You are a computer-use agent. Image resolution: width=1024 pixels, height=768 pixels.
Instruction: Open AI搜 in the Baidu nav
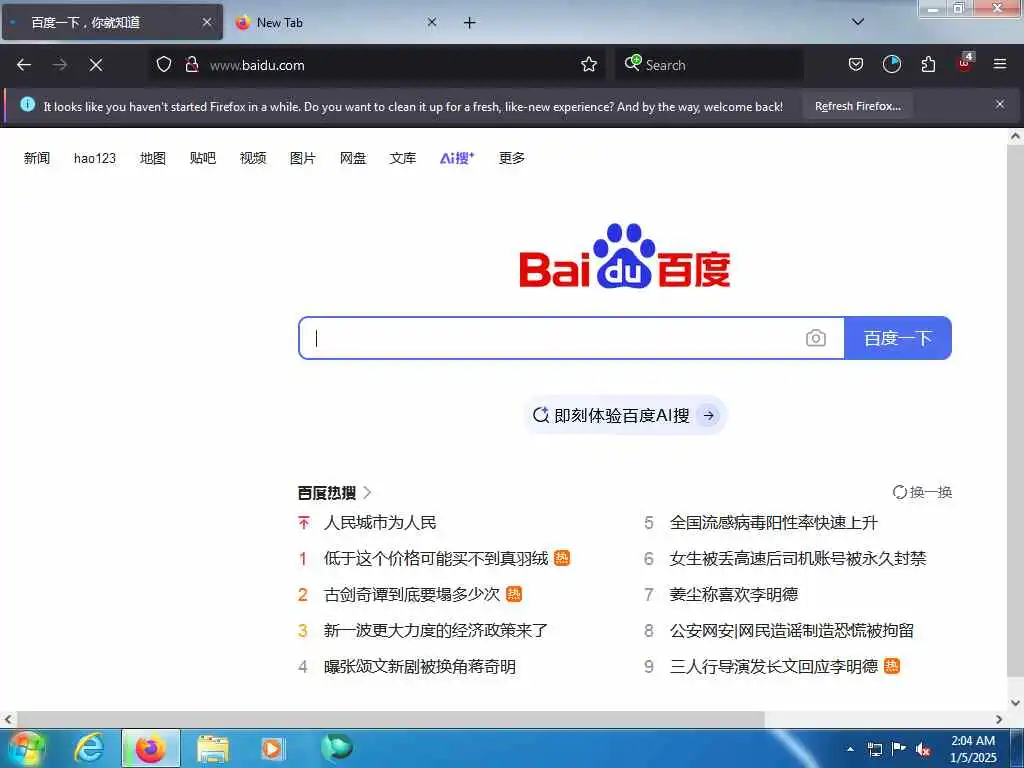tap(457, 158)
